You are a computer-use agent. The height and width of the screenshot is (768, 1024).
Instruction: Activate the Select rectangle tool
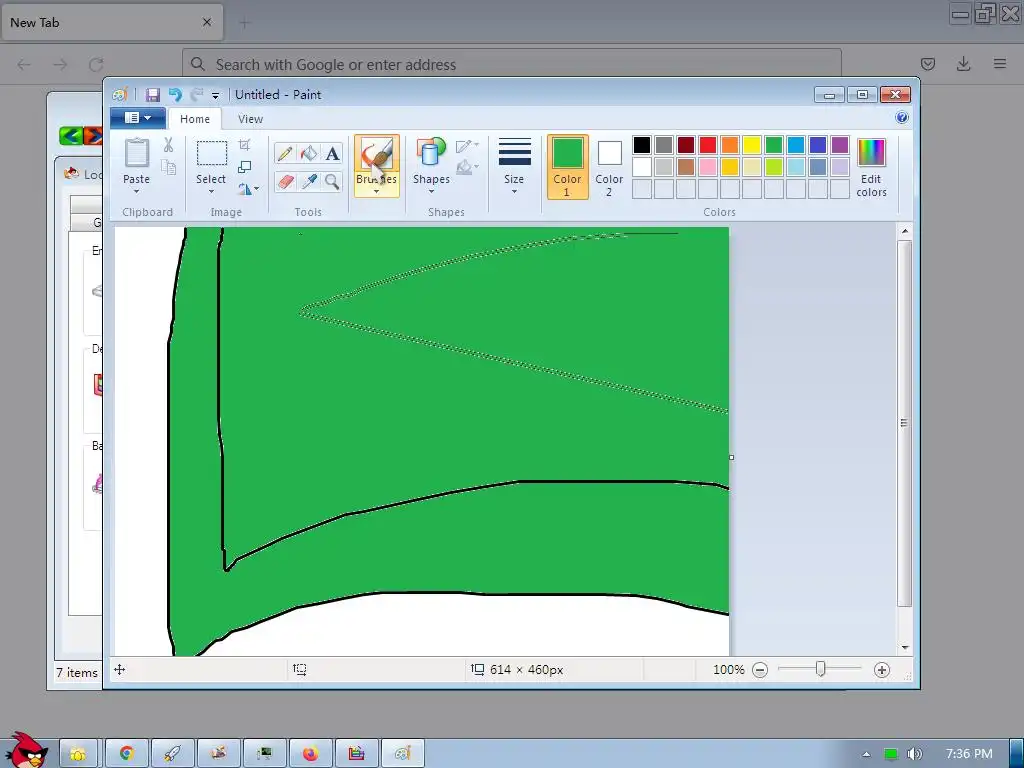(x=212, y=153)
